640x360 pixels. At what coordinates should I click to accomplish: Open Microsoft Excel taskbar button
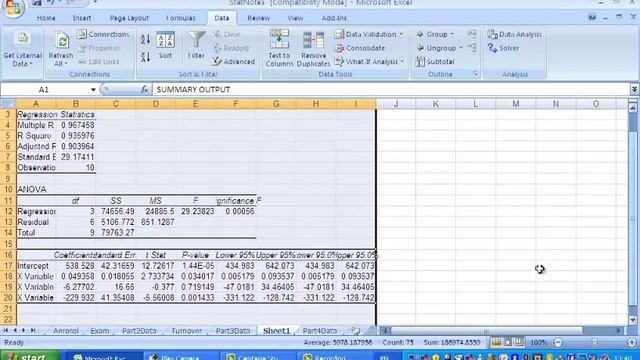pos(104,356)
